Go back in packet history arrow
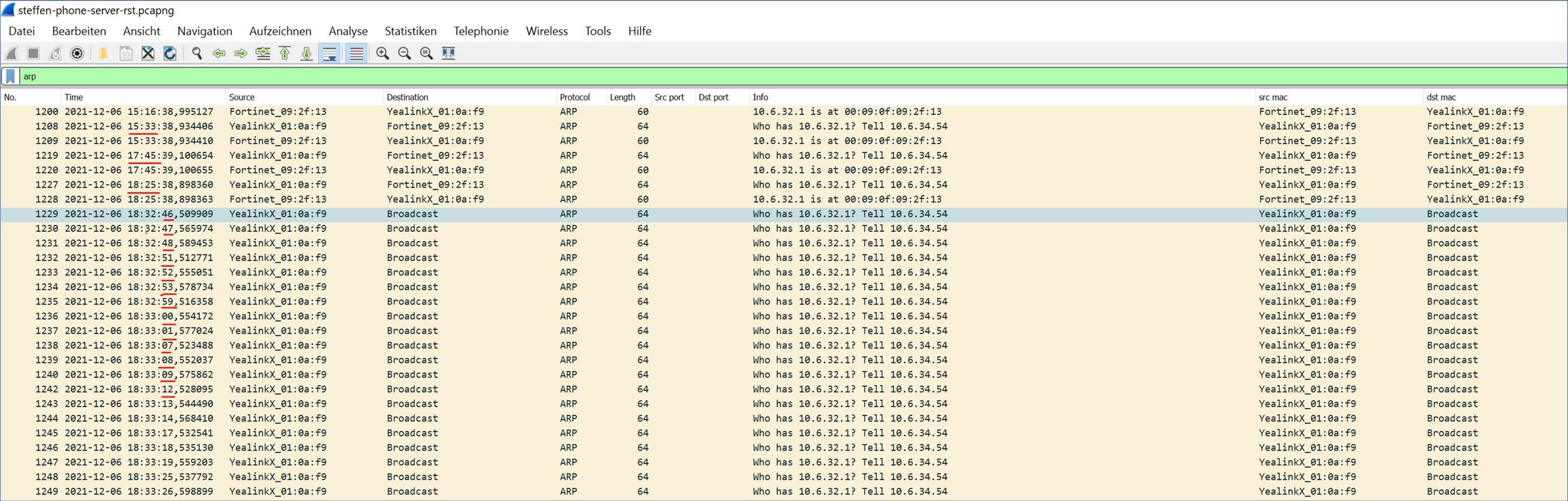Screen dimensions: 1568x501 [219, 54]
